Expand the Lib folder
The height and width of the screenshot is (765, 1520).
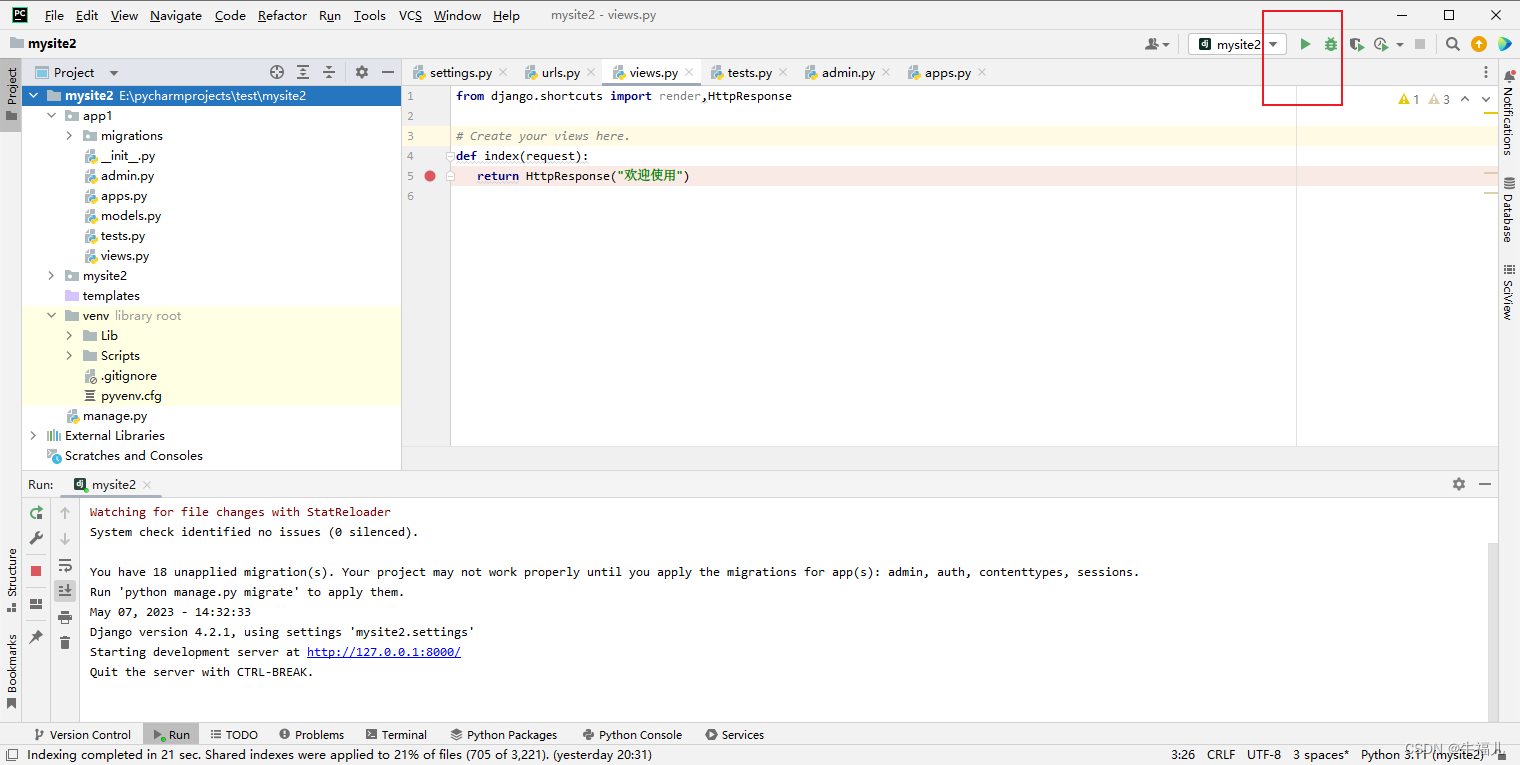(69, 336)
